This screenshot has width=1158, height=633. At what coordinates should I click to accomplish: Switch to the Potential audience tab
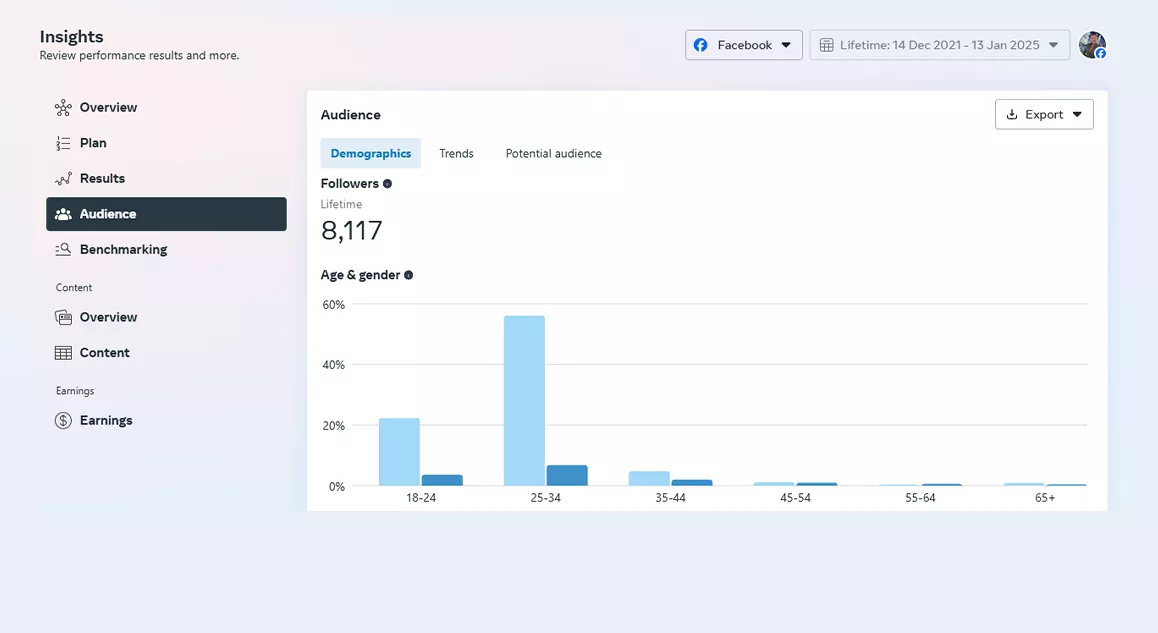point(554,154)
